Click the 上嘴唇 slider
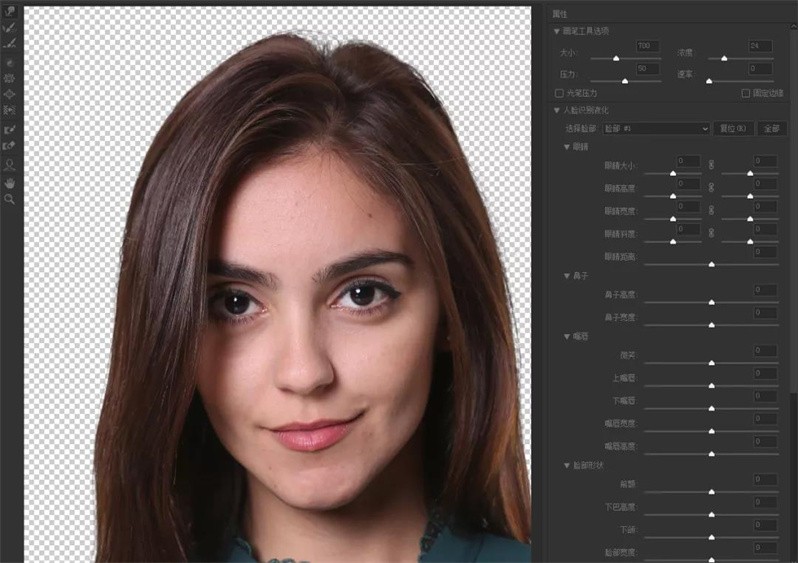The image size is (798, 563). [711, 386]
